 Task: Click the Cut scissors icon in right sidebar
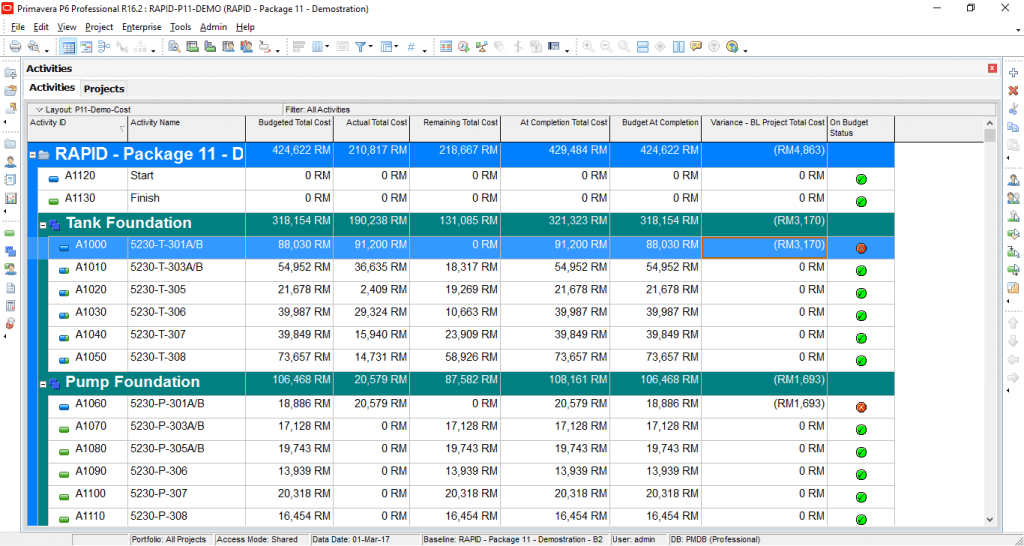[x=1014, y=108]
